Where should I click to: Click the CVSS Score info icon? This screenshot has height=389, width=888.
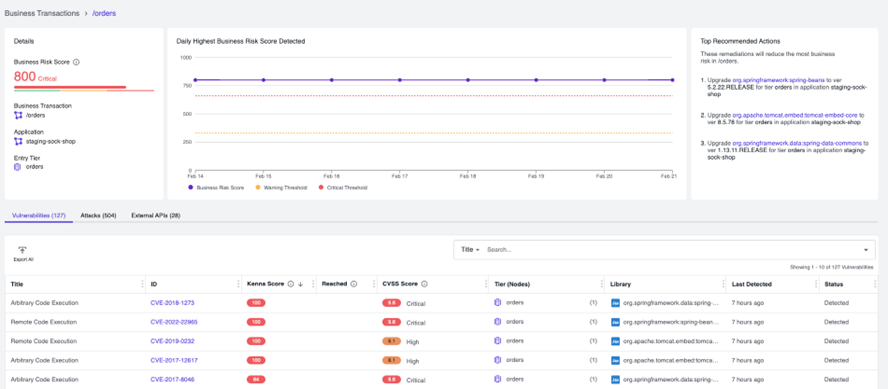coord(424,284)
